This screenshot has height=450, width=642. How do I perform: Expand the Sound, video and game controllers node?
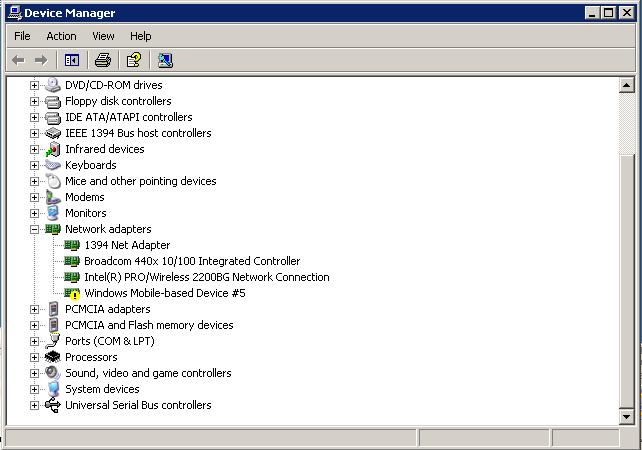pos(34,373)
